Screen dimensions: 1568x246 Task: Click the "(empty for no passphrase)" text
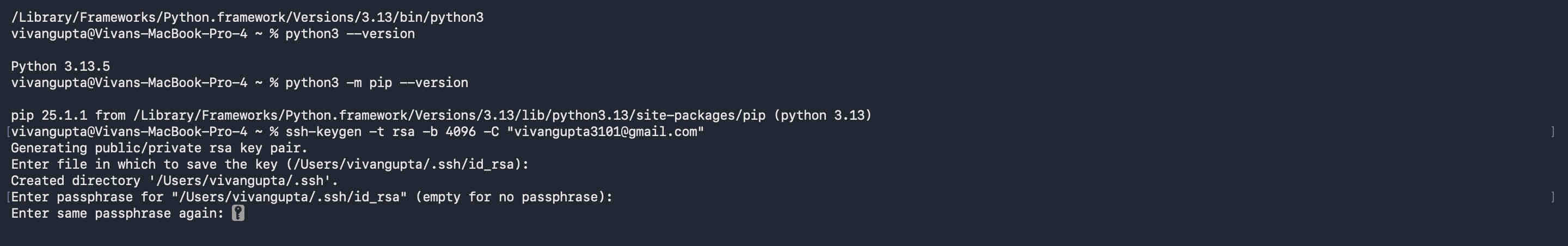coord(513,197)
